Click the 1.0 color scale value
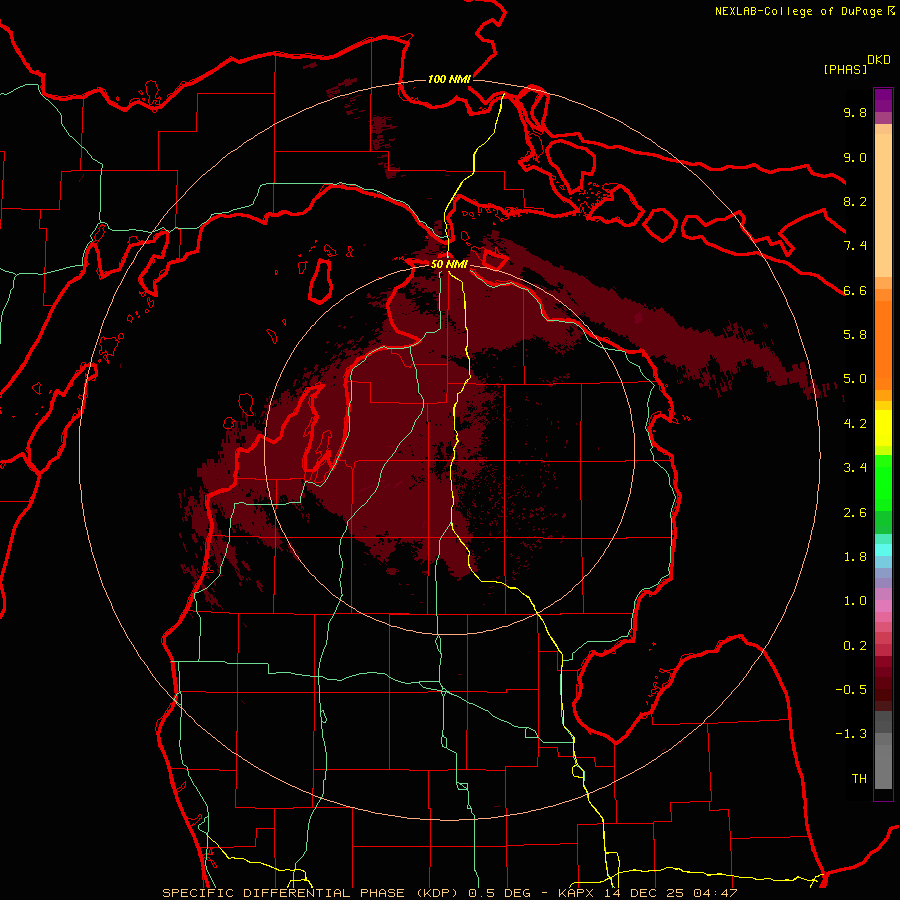Viewport: 900px width, 900px height. pos(855,601)
